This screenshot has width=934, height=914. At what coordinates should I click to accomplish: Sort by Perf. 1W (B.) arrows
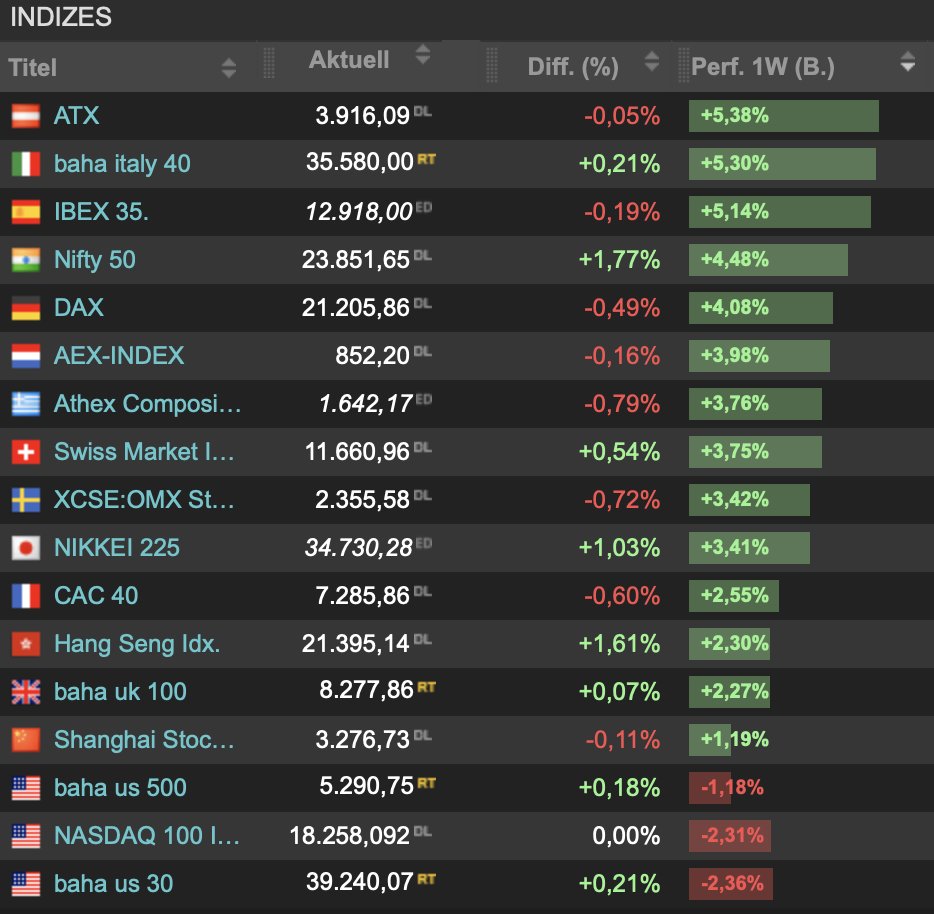pos(907,61)
